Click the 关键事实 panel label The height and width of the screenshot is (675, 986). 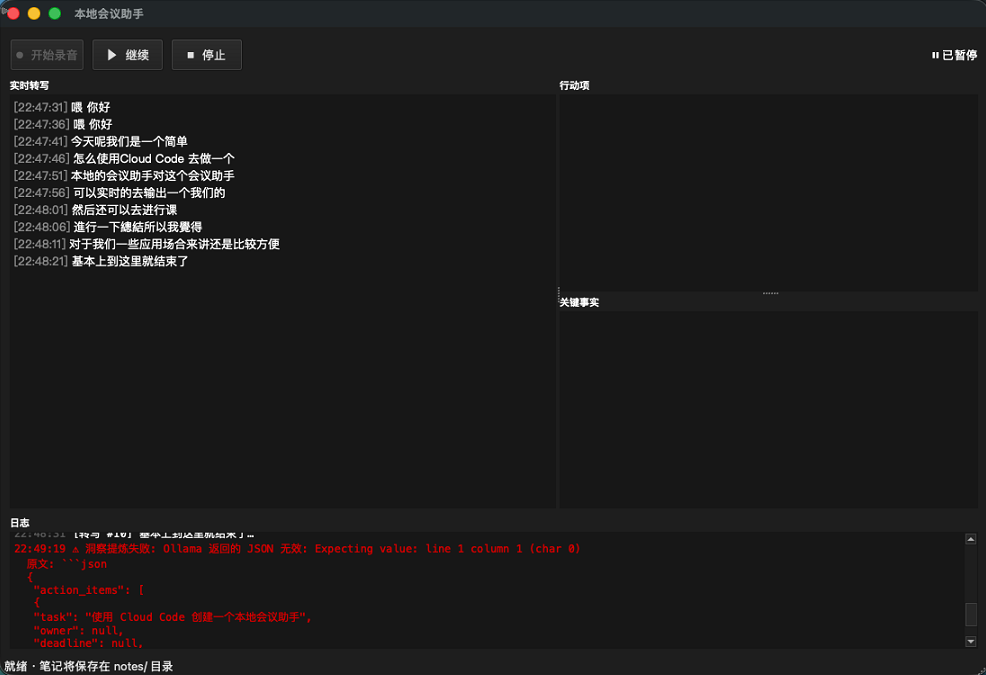579,303
